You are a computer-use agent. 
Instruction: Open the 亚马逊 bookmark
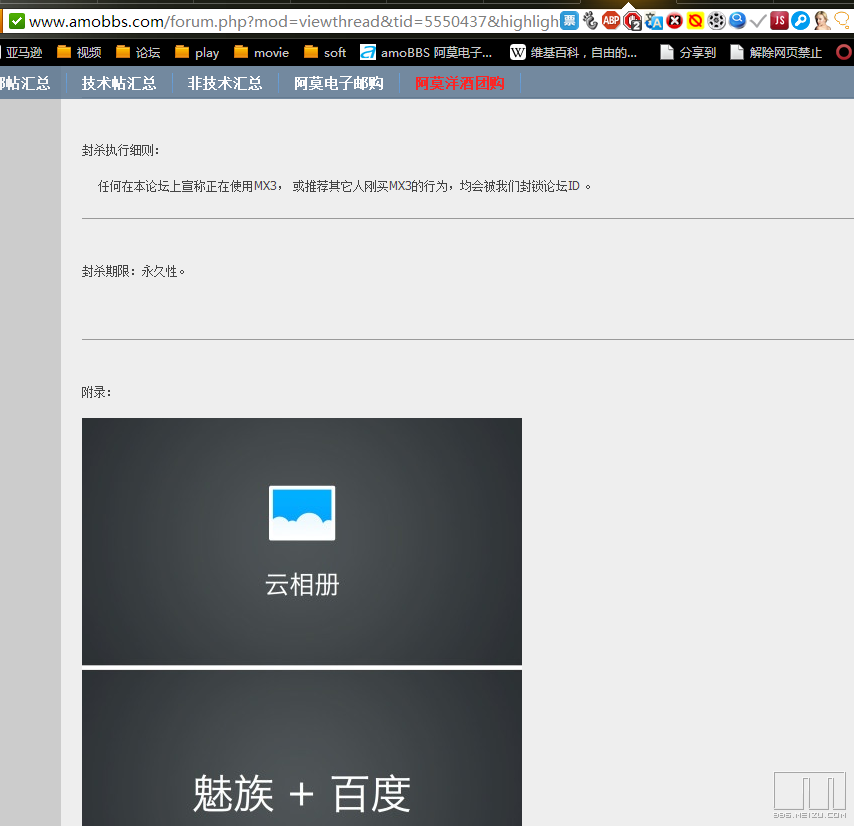click(x=23, y=52)
